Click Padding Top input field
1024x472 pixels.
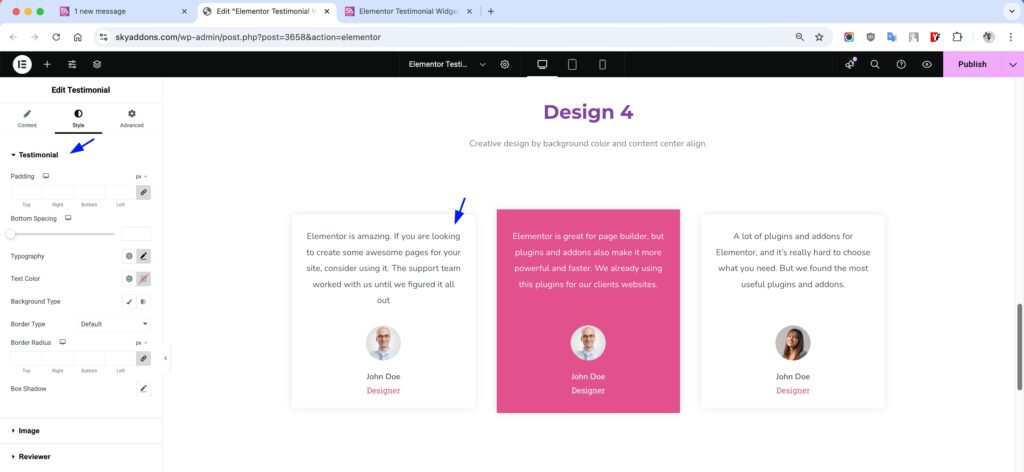pyautogui.click(x=26, y=193)
